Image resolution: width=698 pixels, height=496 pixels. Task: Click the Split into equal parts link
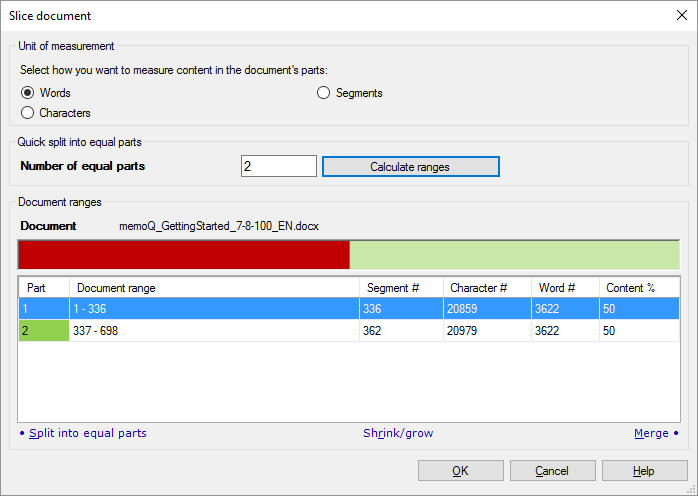click(x=87, y=433)
